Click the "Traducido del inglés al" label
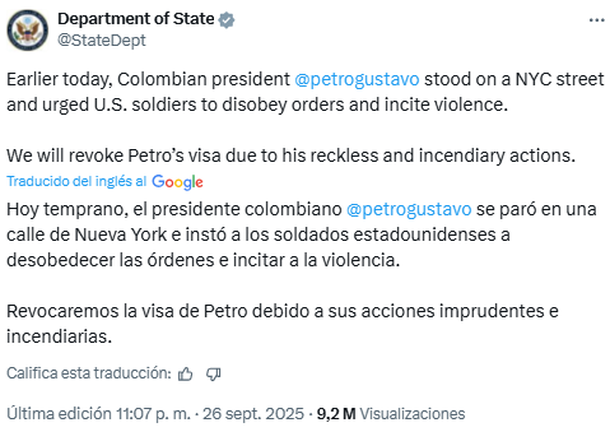Viewport: 610px width, 432px height. (77, 181)
